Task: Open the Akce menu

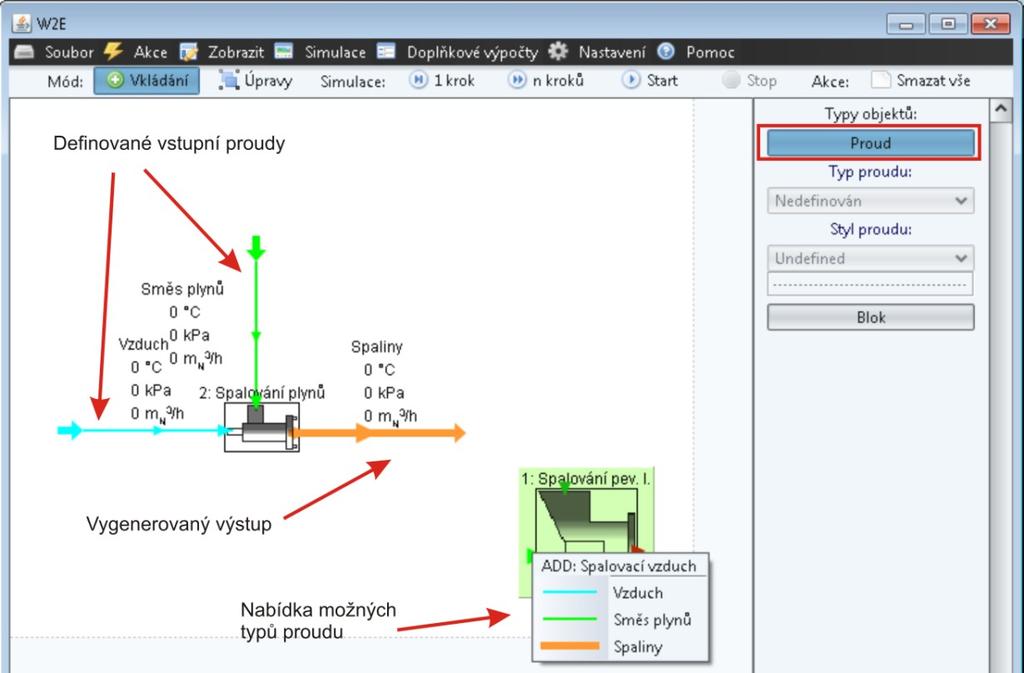Action: [x=150, y=52]
